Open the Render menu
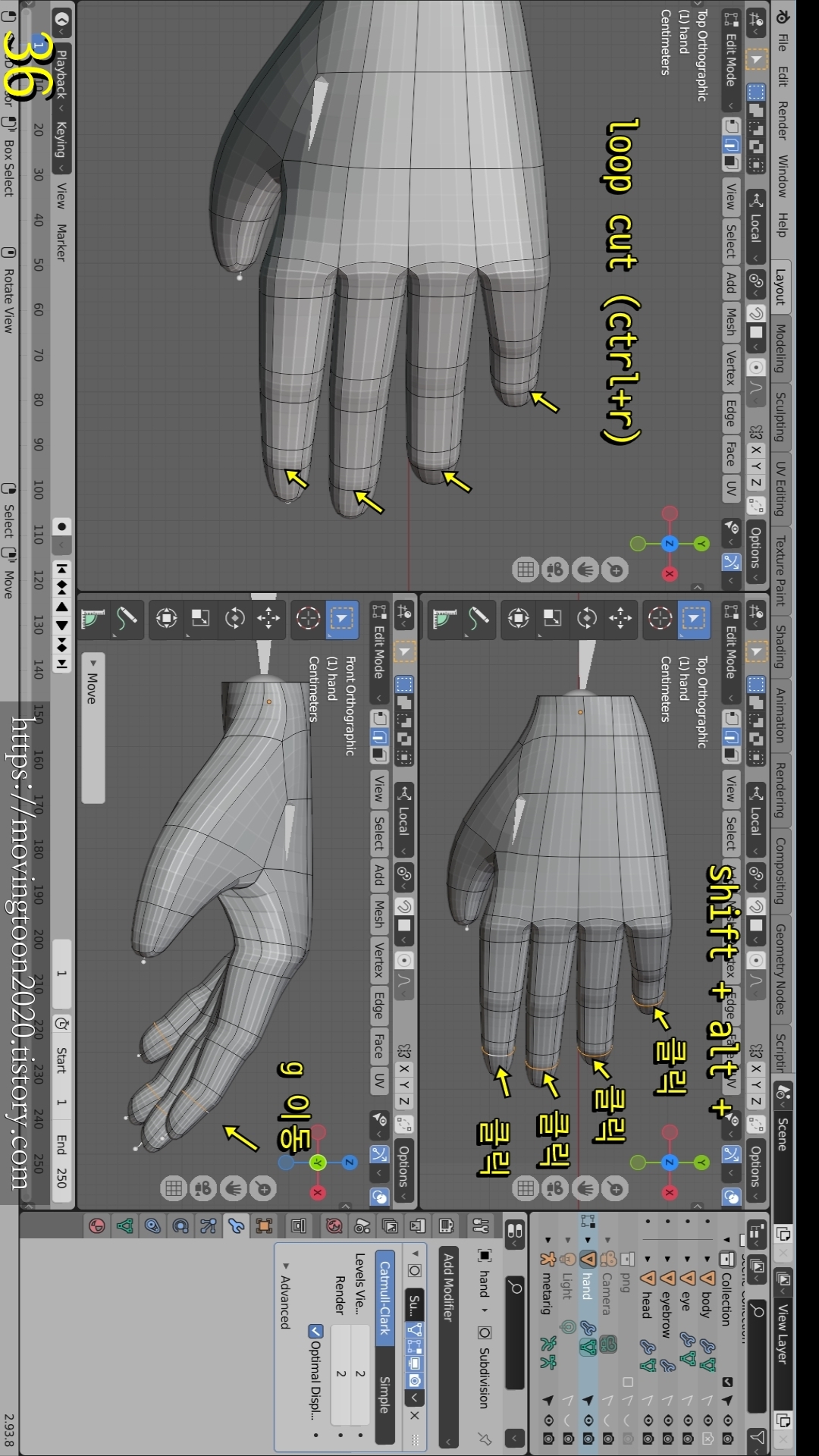Viewport: 819px width, 1456px height. pyautogui.click(x=783, y=121)
